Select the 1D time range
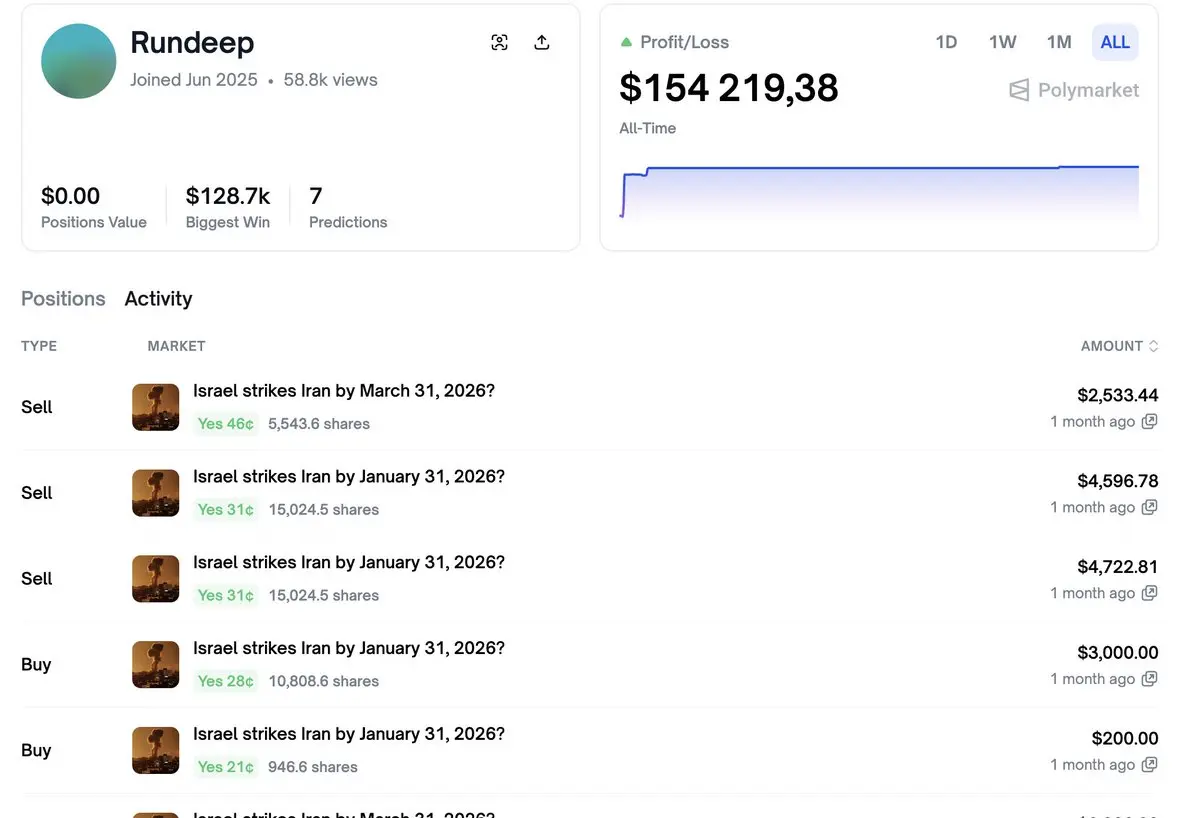 [946, 42]
